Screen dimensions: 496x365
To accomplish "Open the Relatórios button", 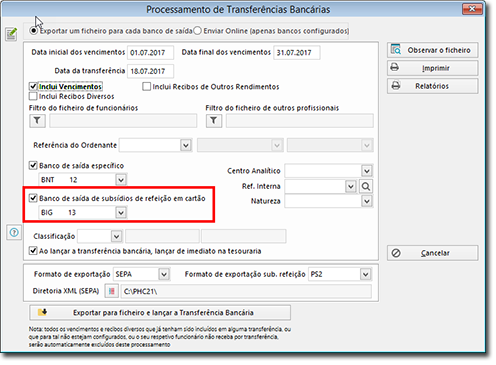I will tap(432, 86).
